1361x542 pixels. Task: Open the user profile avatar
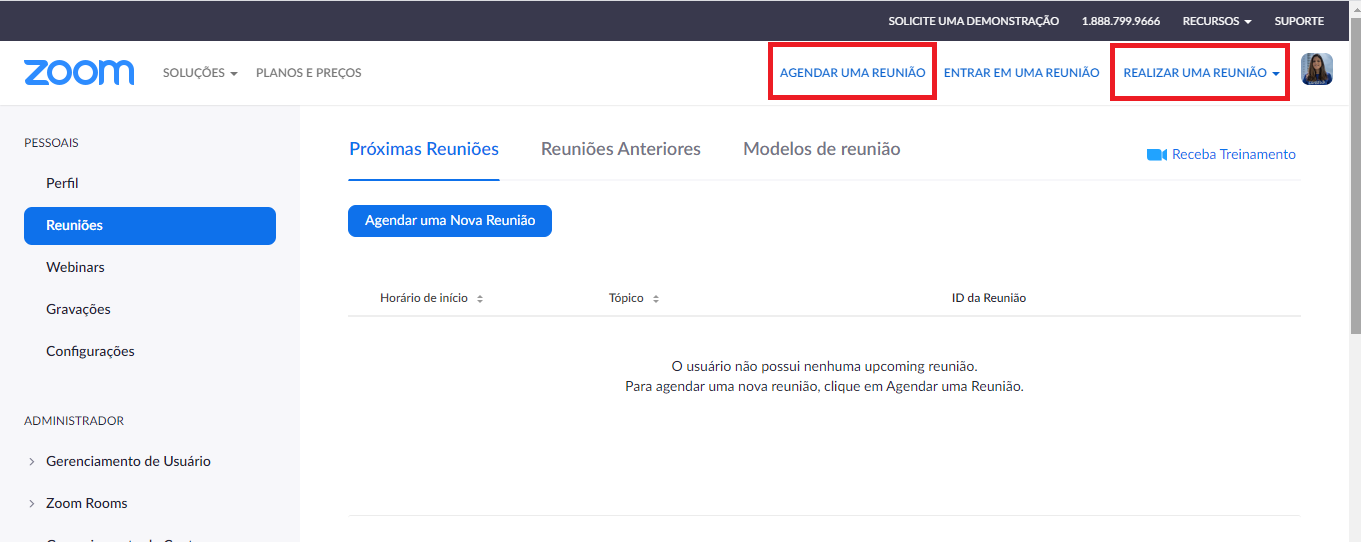[1316, 69]
